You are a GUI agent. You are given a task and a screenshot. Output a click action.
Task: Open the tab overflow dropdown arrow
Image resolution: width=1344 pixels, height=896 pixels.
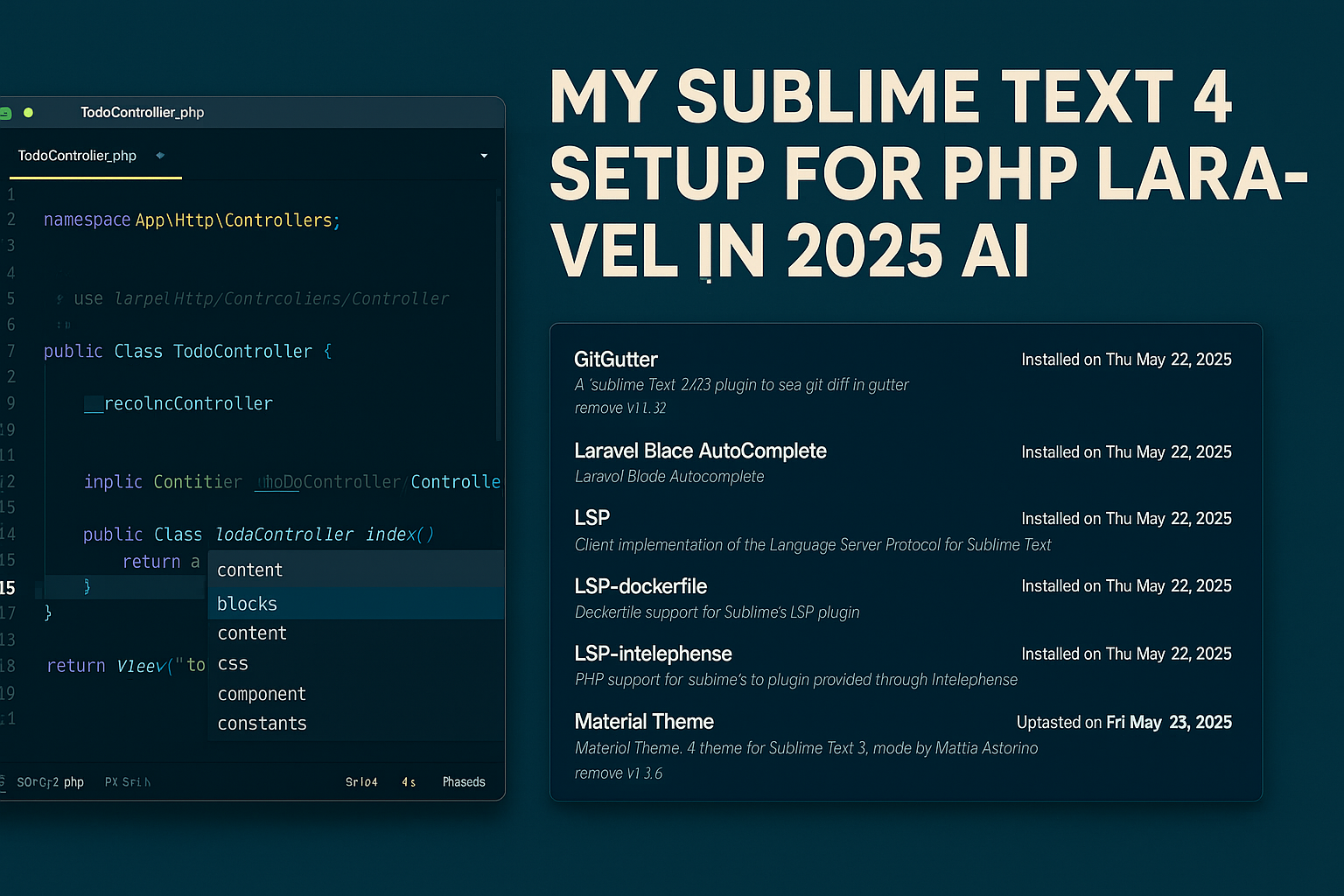point(484,155)
